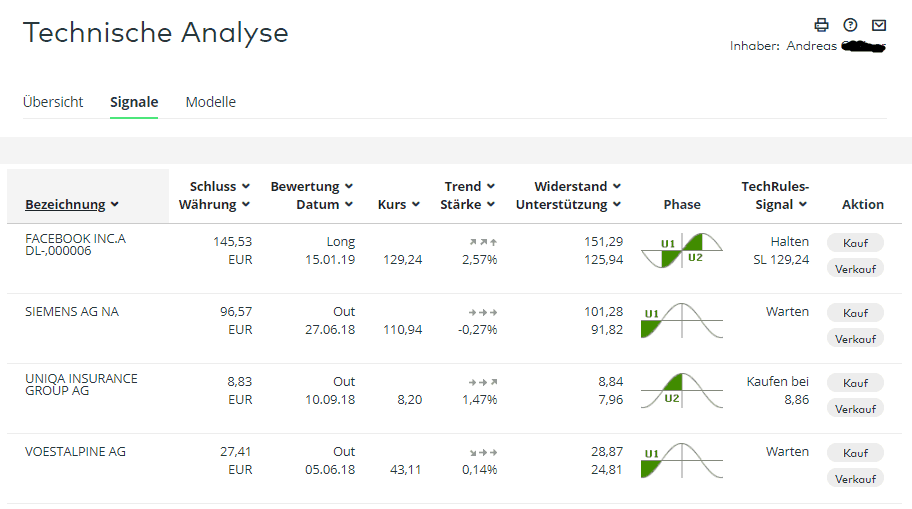
Task: Sort by TechRules-Signal column
Action: click(x=775, y=195)
